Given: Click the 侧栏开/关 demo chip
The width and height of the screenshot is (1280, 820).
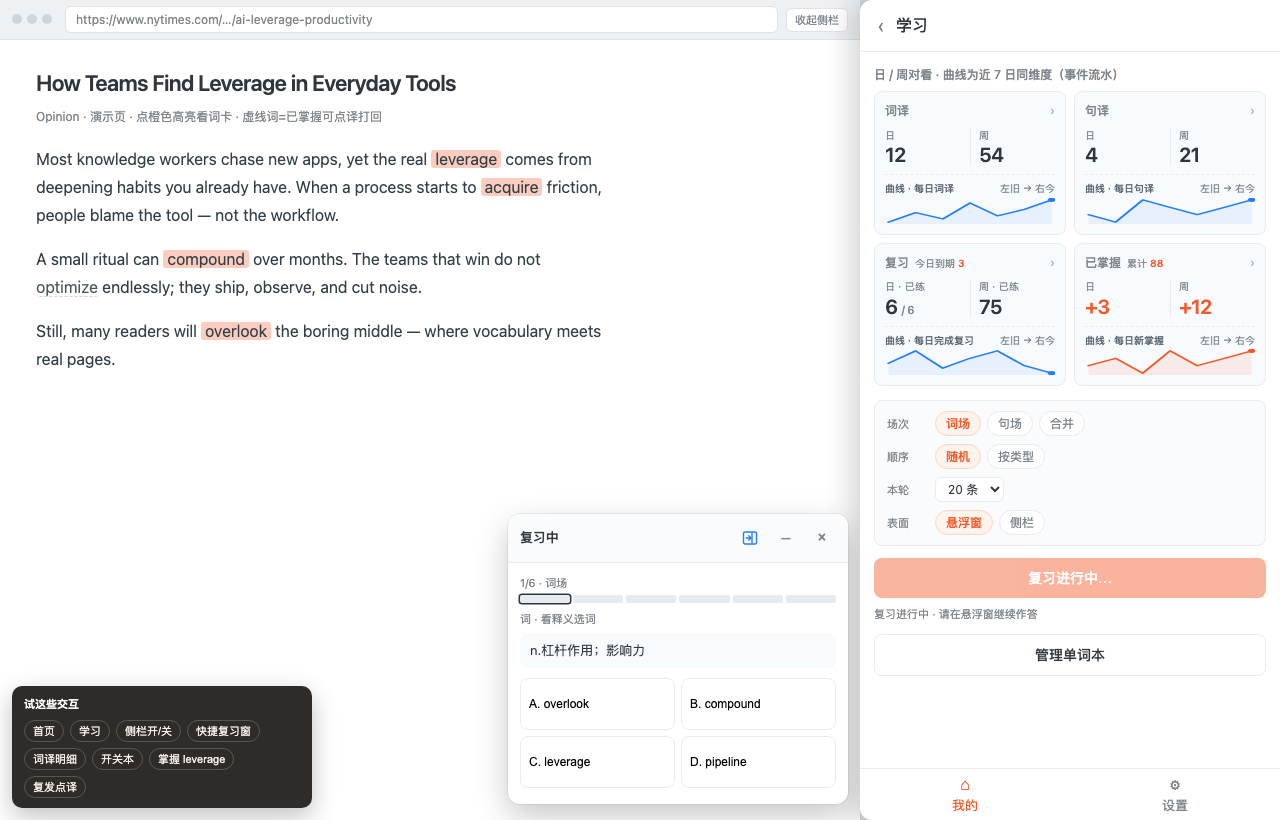Looking at the screenshot, I should click(x=149, y=731).
